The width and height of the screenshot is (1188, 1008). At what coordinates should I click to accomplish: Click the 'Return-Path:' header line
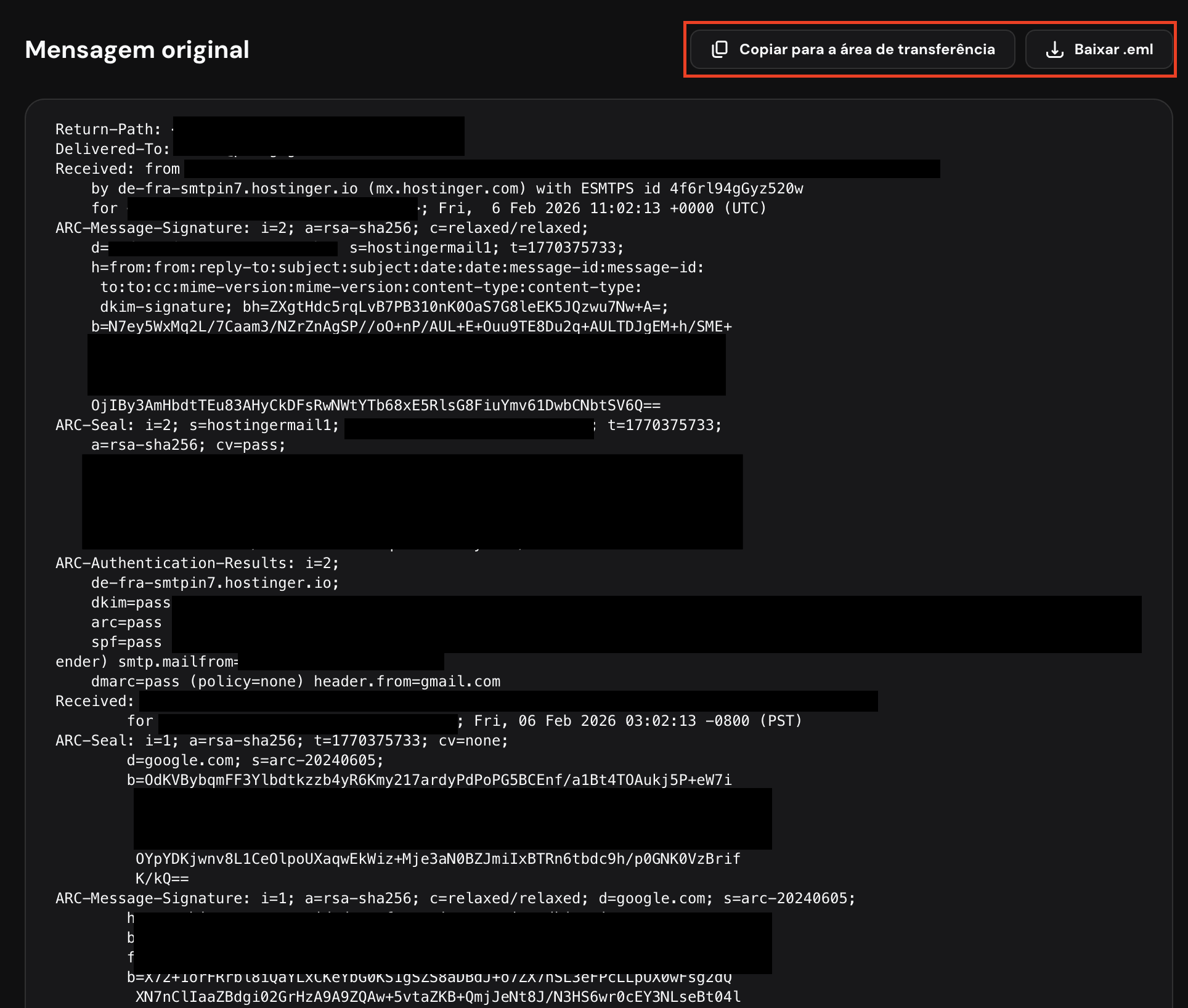[108, 129]
